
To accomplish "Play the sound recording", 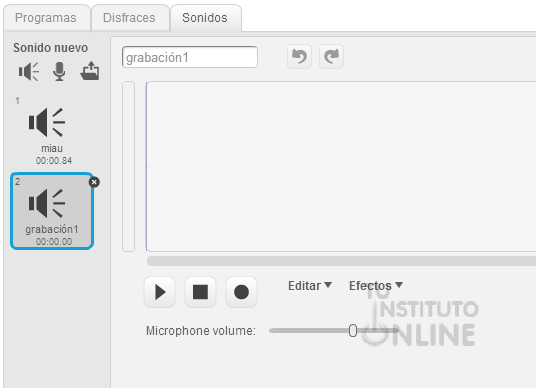I will click(x=160, y=292).
